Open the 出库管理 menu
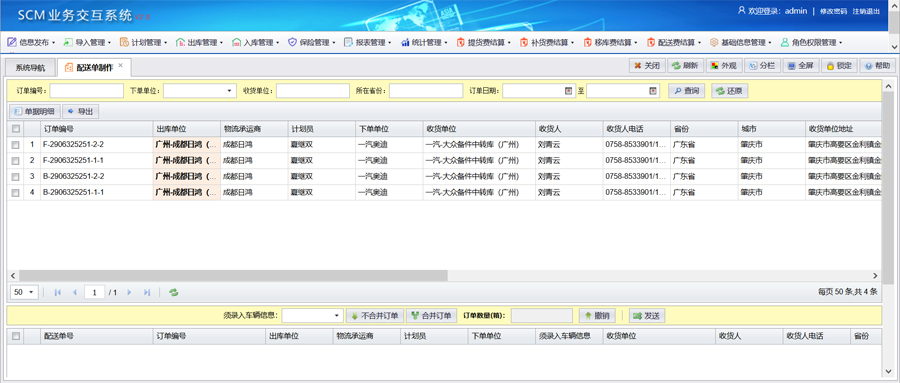The width and height of the screenshot is (900, 383). pyautogui.click(x=200, y=42)
